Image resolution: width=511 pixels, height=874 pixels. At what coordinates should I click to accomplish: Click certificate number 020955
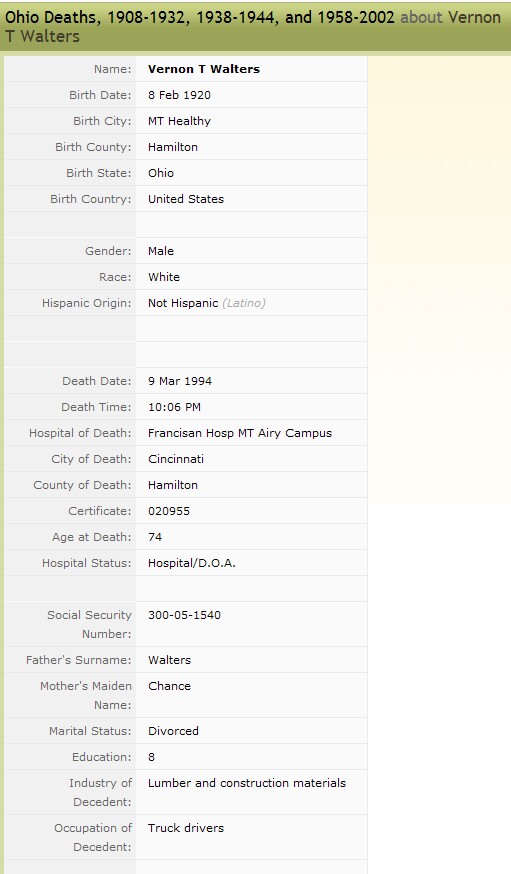[x=169, y=511]
